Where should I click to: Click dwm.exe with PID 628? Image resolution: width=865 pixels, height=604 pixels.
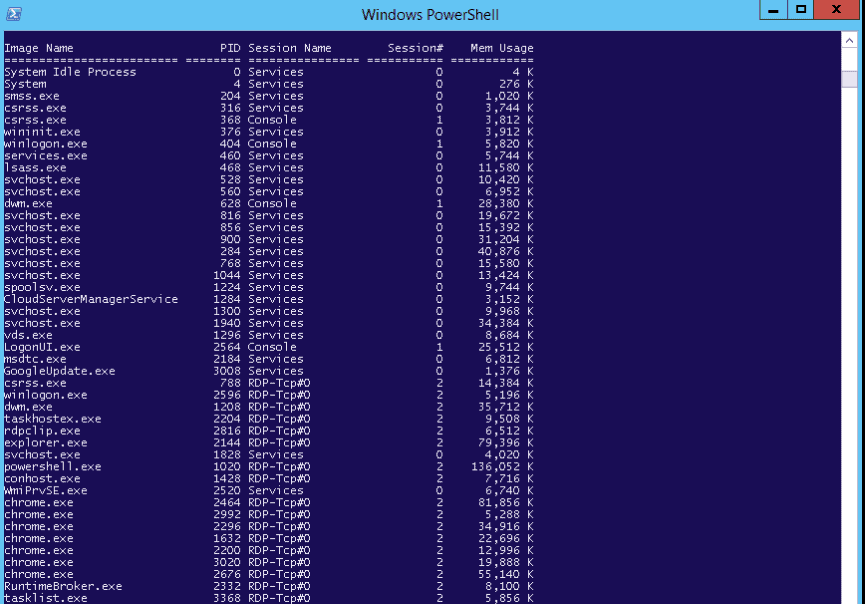tap(28, 204)
